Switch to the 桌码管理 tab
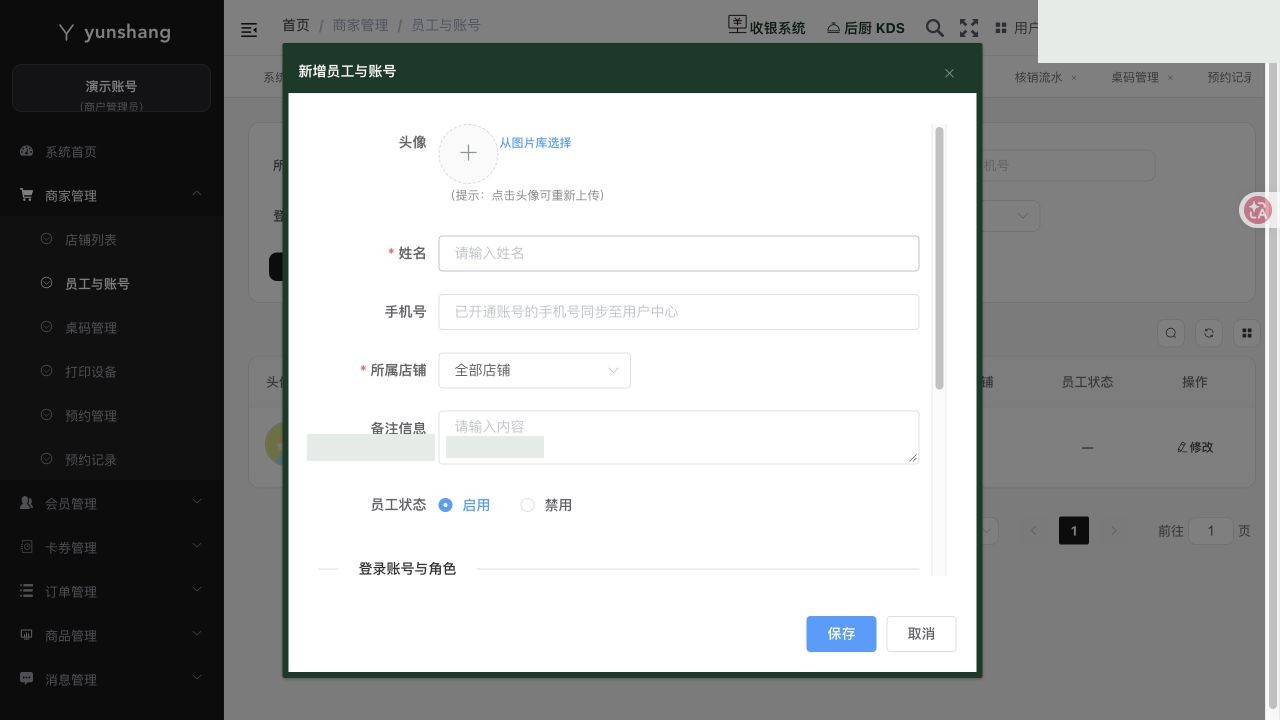Viewport: 1280px width, 720px height. point(1134,77)
